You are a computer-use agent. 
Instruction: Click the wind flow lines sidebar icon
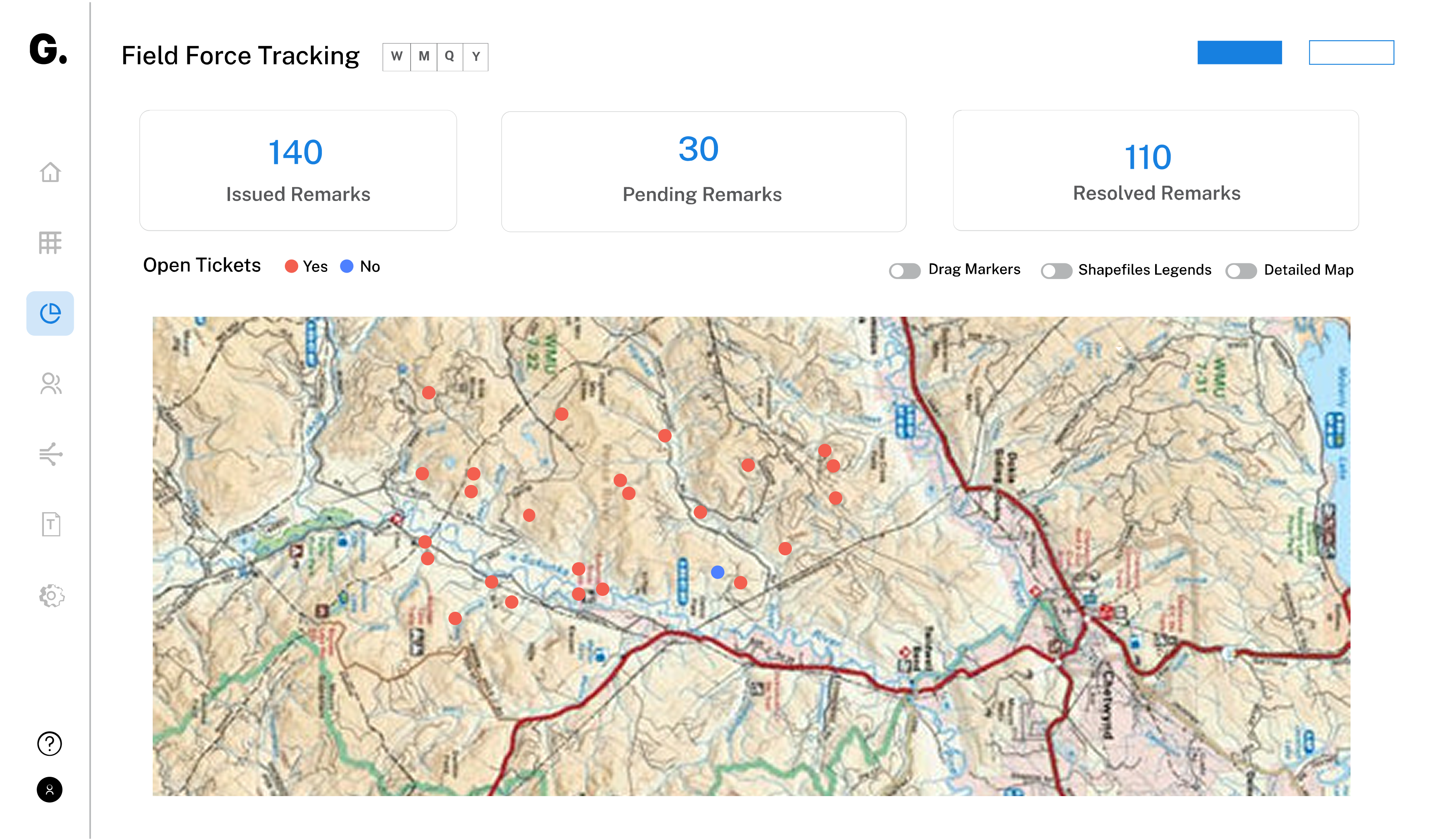(50, 454)
